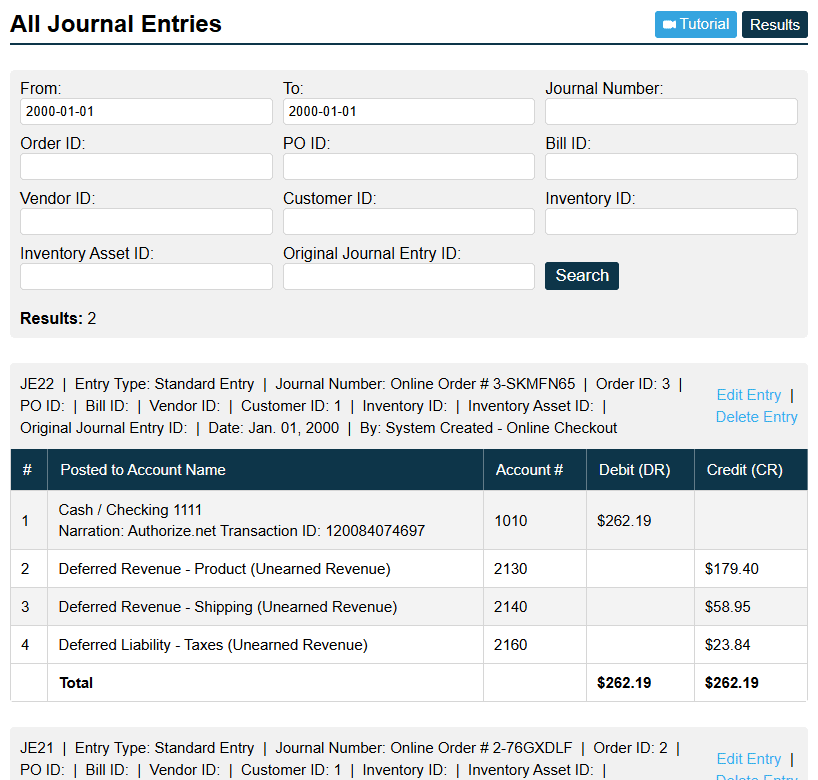The height and width of the screenshot is (780, 818).
Task: Click Delete Entry for JE22
Action: coord(756,417)
